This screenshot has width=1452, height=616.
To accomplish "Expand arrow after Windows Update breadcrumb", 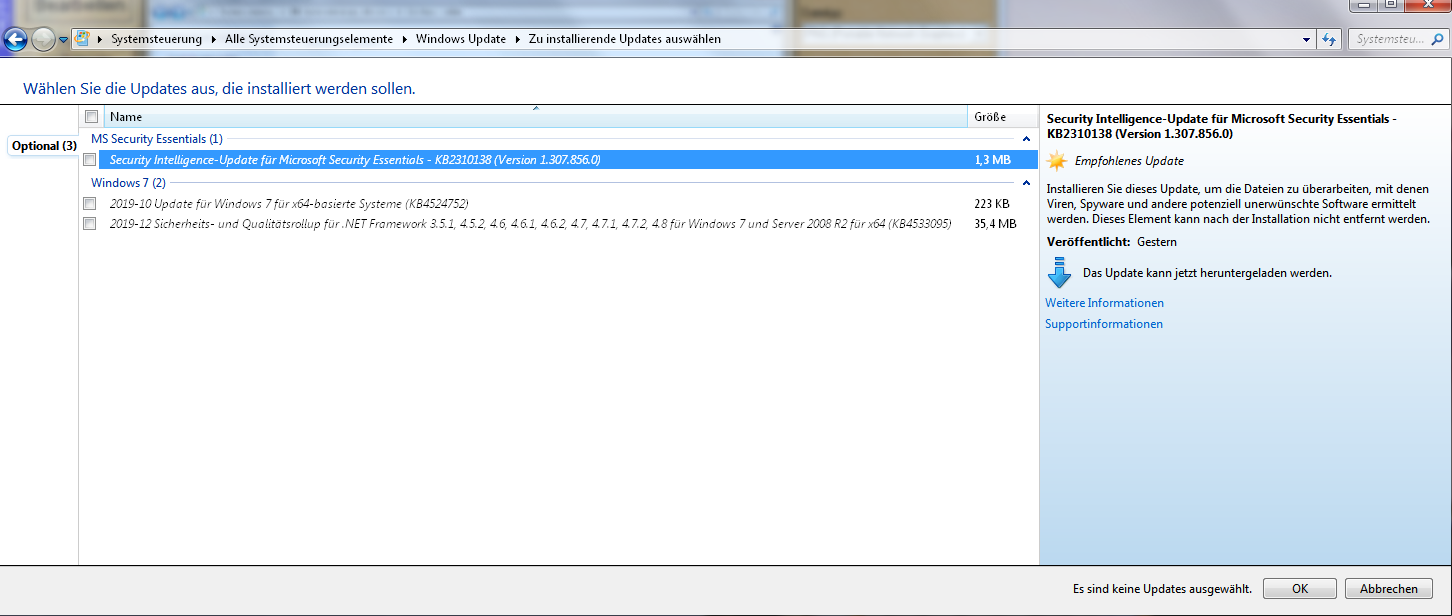I will click(518, 39).
